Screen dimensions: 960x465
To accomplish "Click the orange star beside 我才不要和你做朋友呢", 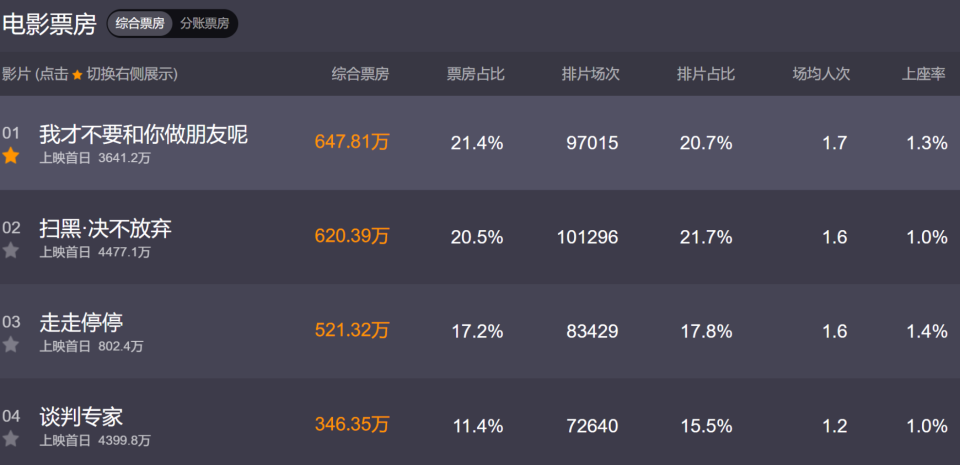I will pos(11,156).
